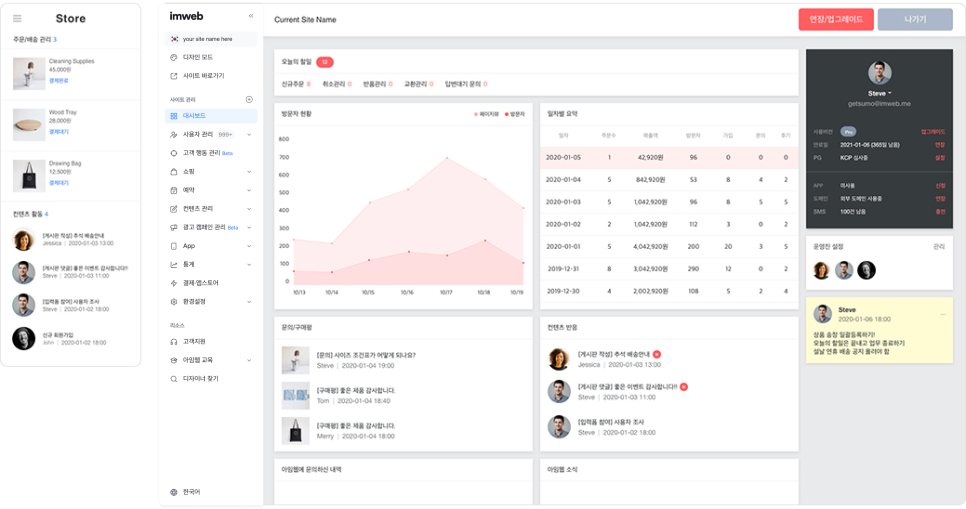Toggle the 페이지뷰 legend in visitor chart
This screenshot has height=509, width=966.
[486, 114]
